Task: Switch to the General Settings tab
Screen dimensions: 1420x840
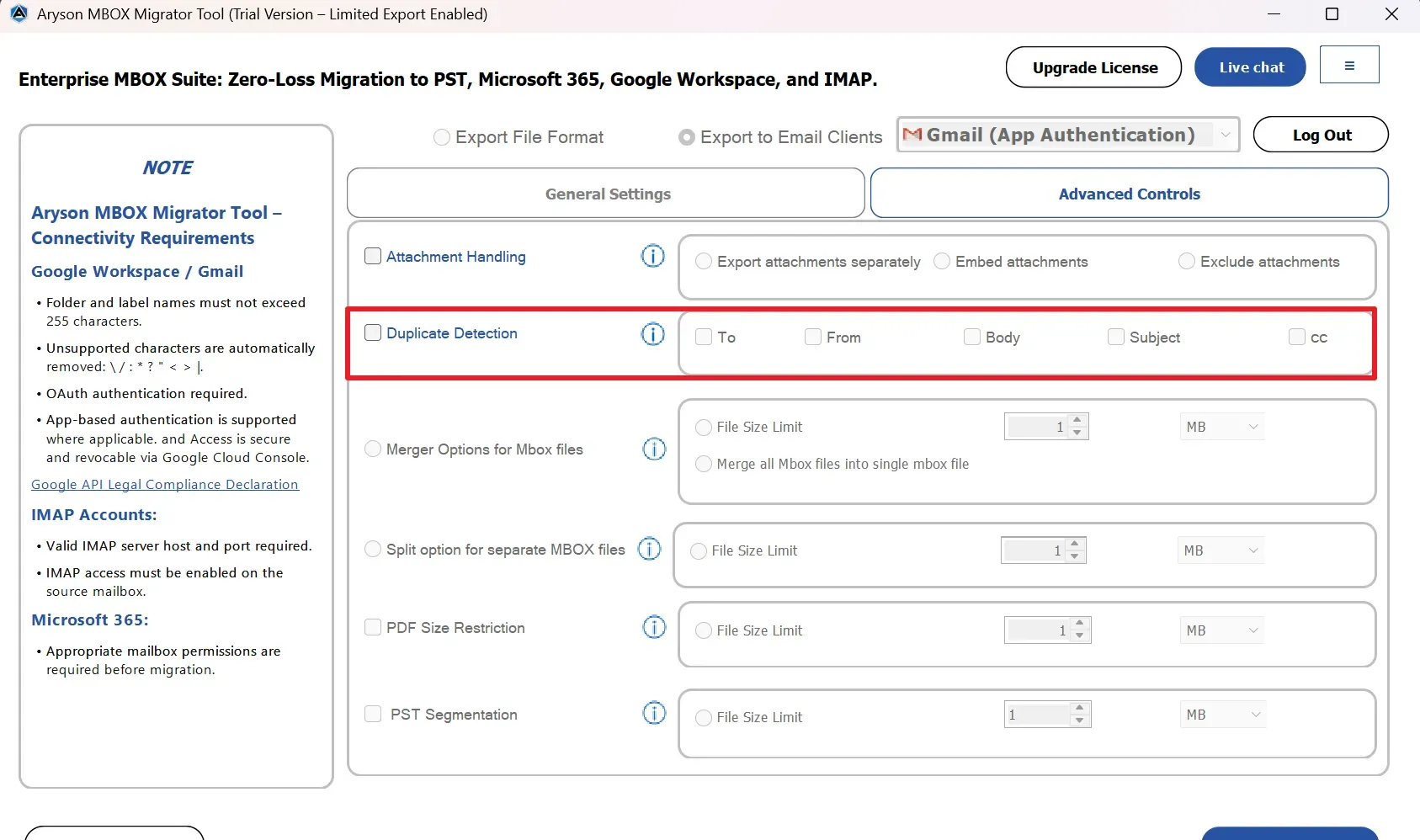Action: pyautogui.click(x=606, y=194)
